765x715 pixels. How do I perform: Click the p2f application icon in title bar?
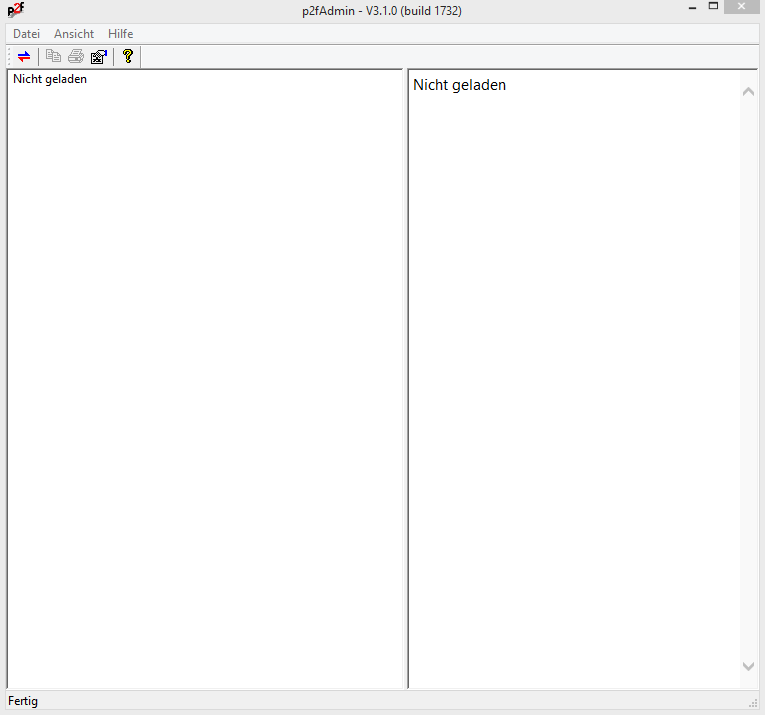(x=15, y=10)
